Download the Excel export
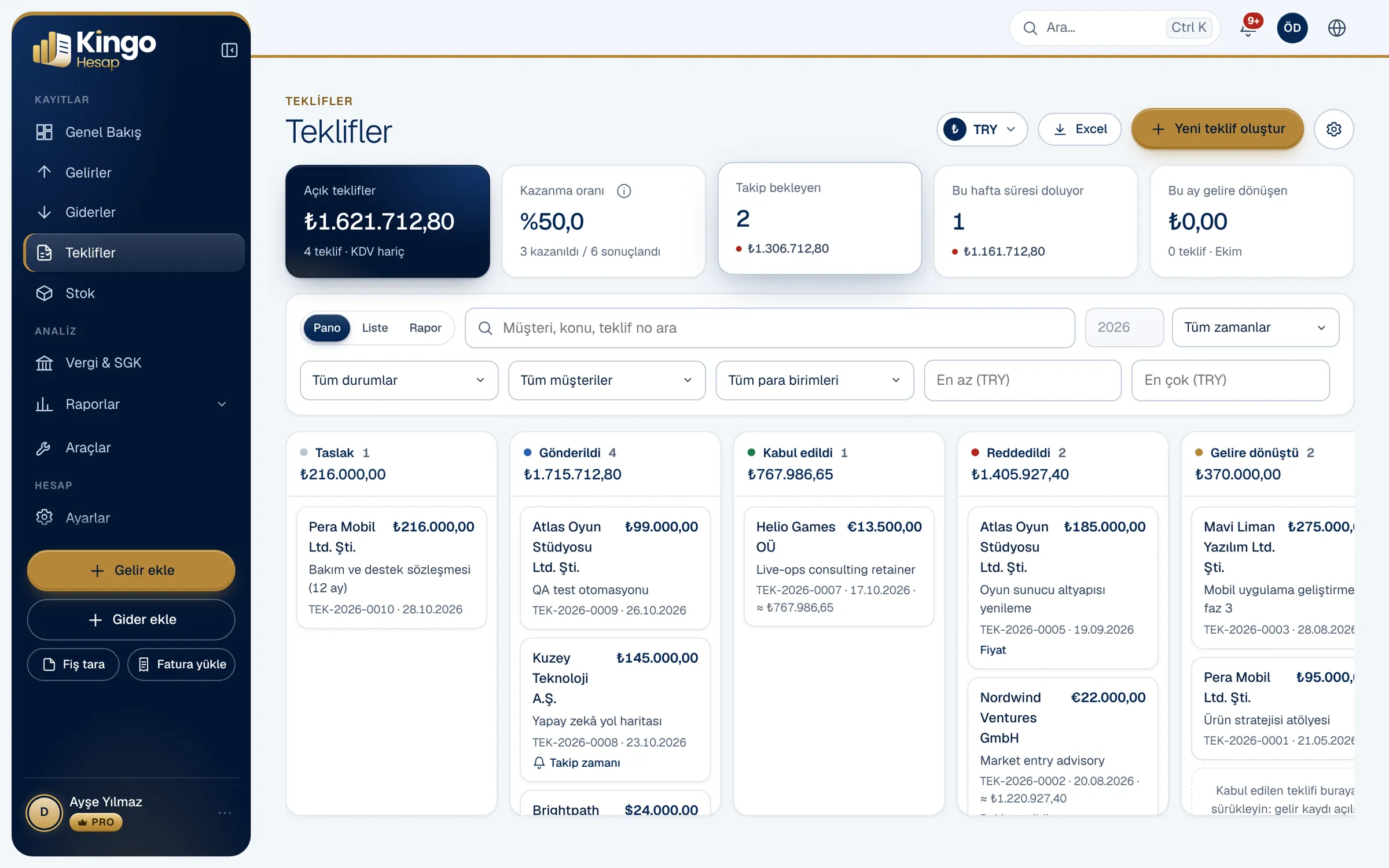1389x868 pixels. point(1079,129)
